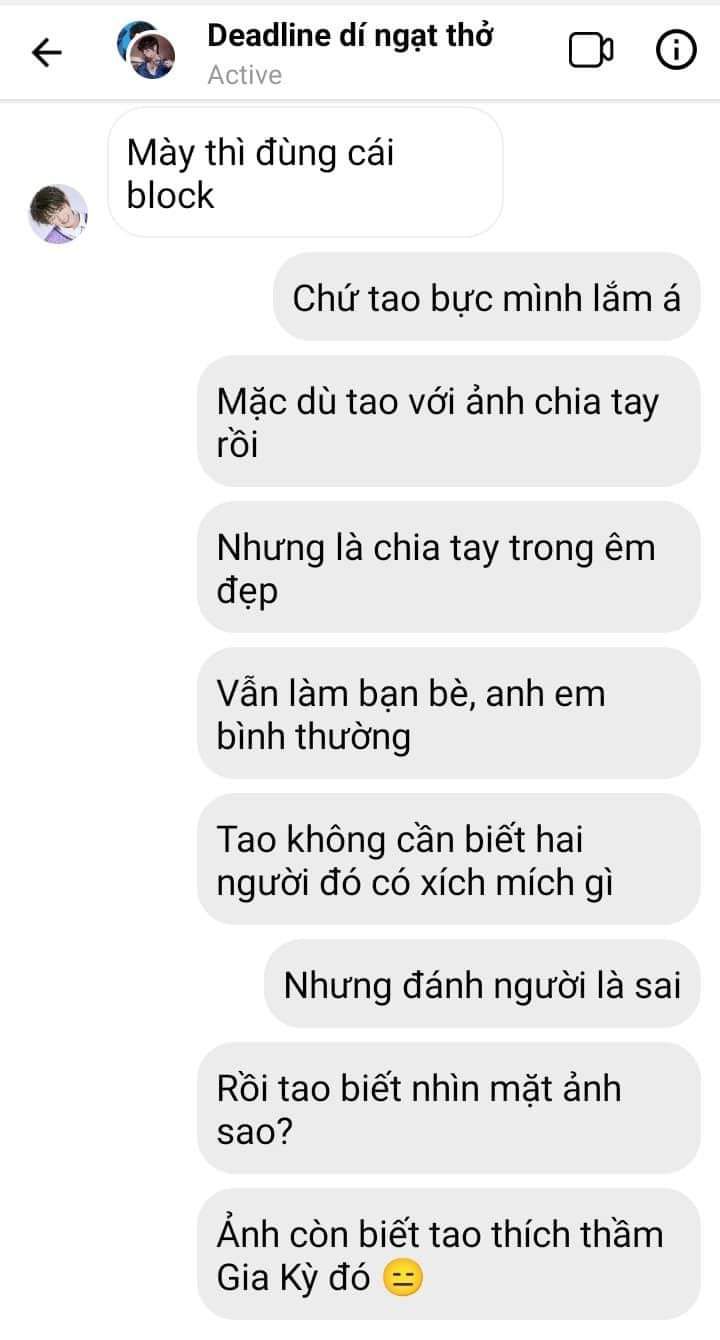Screen dimensions: 720x1340
Task: Select message 'Vẫn làm bạn bè, anh em bình thường'
Action: pyautogui.click(x=449, y=713)
